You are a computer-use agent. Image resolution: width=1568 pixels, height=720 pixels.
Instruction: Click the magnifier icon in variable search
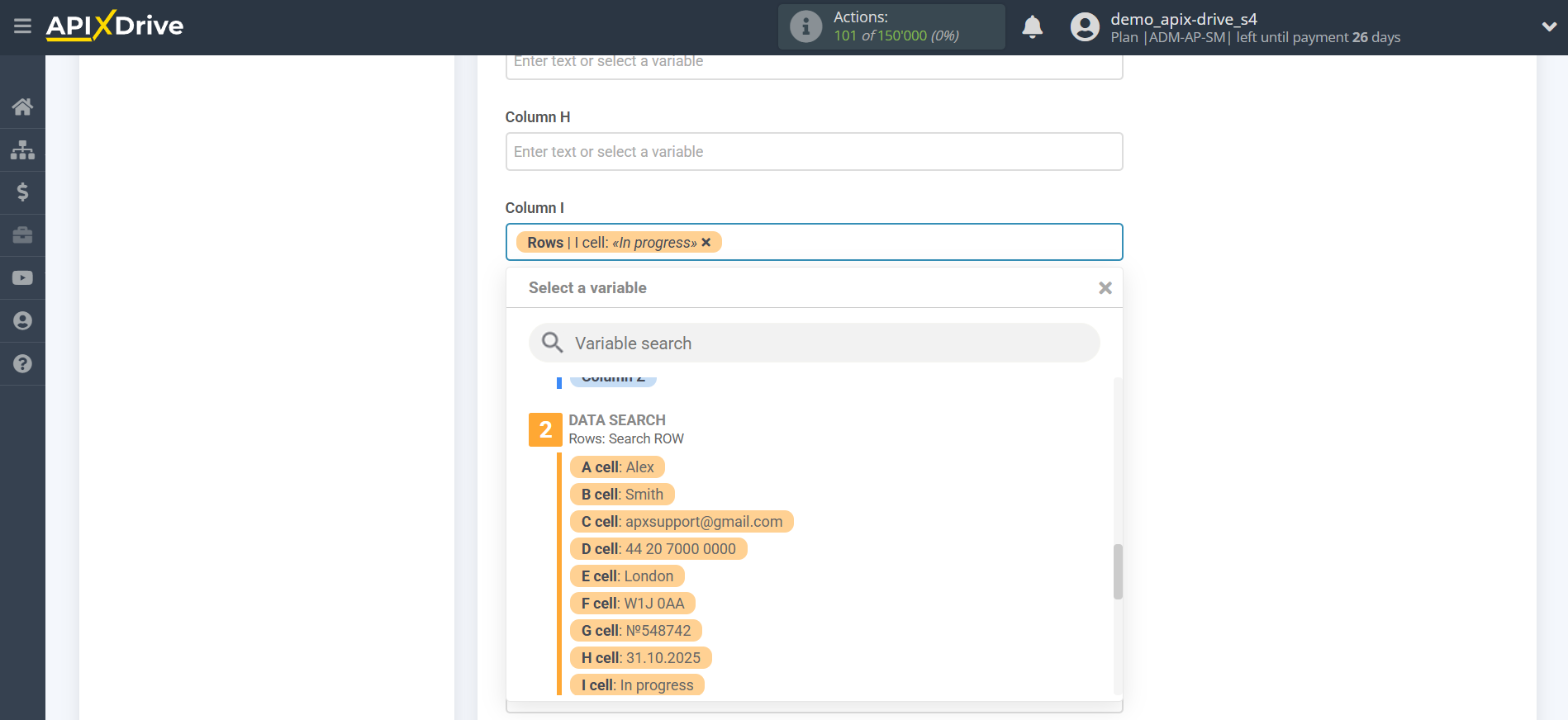point(552,343)
